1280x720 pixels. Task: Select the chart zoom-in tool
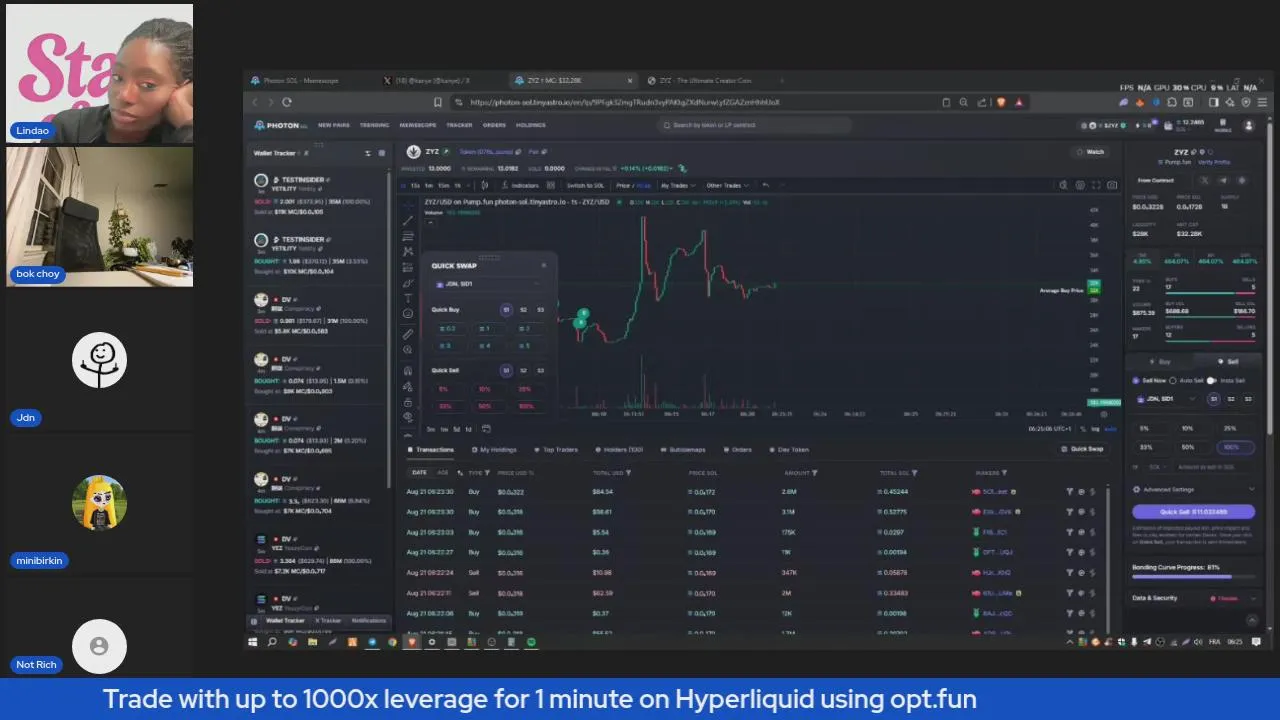(x=408, y=350)
